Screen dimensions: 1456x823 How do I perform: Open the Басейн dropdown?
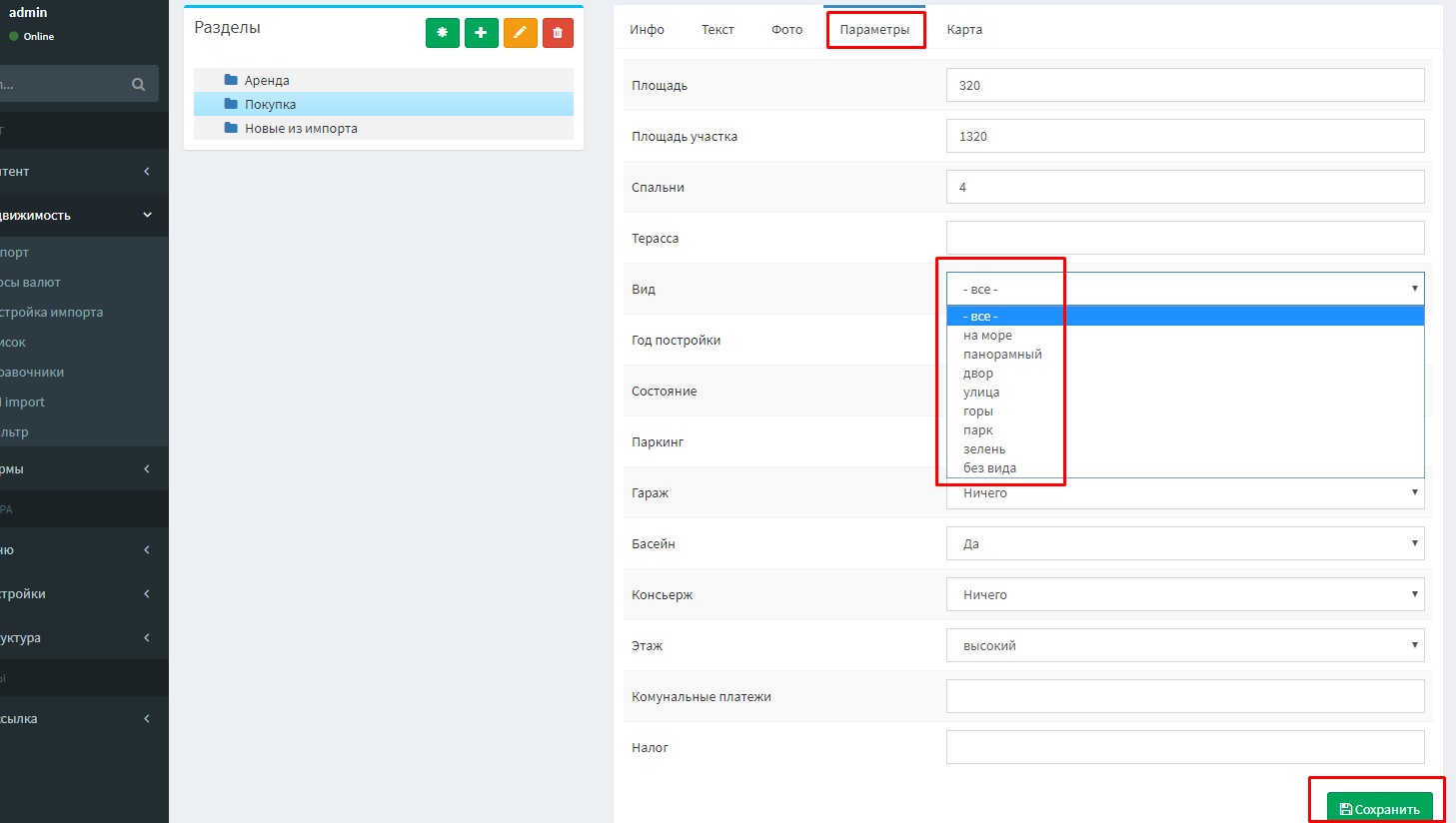tap(1184, 543)
